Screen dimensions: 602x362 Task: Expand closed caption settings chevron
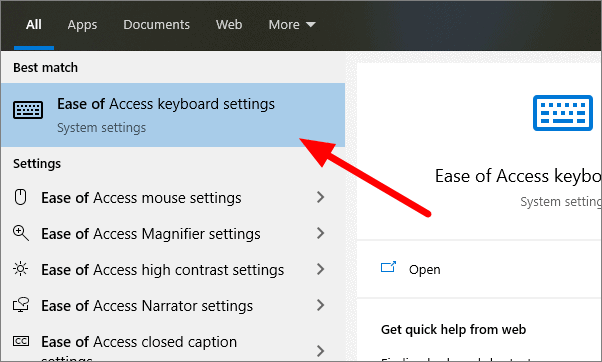pyautogui.click(x=321, y=350)
